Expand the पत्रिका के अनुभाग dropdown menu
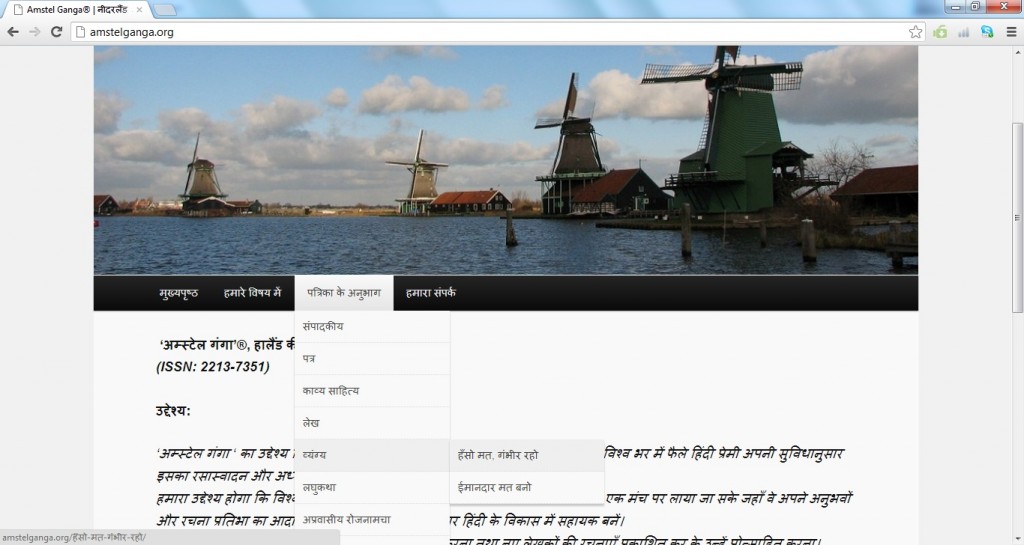 [x=343, y=293]
